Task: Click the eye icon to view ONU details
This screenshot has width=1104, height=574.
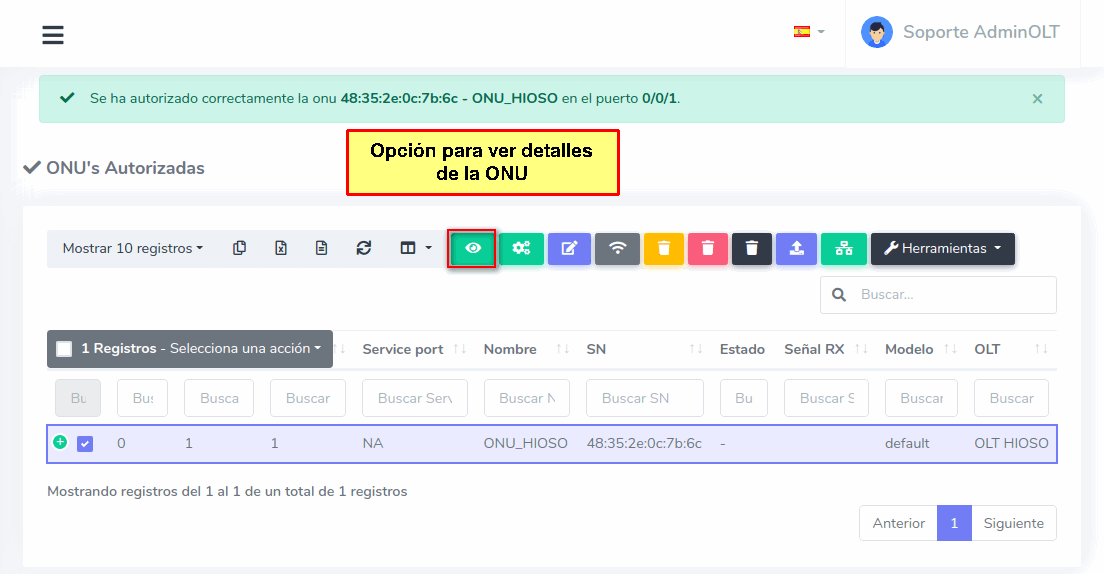Action: (473, 248)
